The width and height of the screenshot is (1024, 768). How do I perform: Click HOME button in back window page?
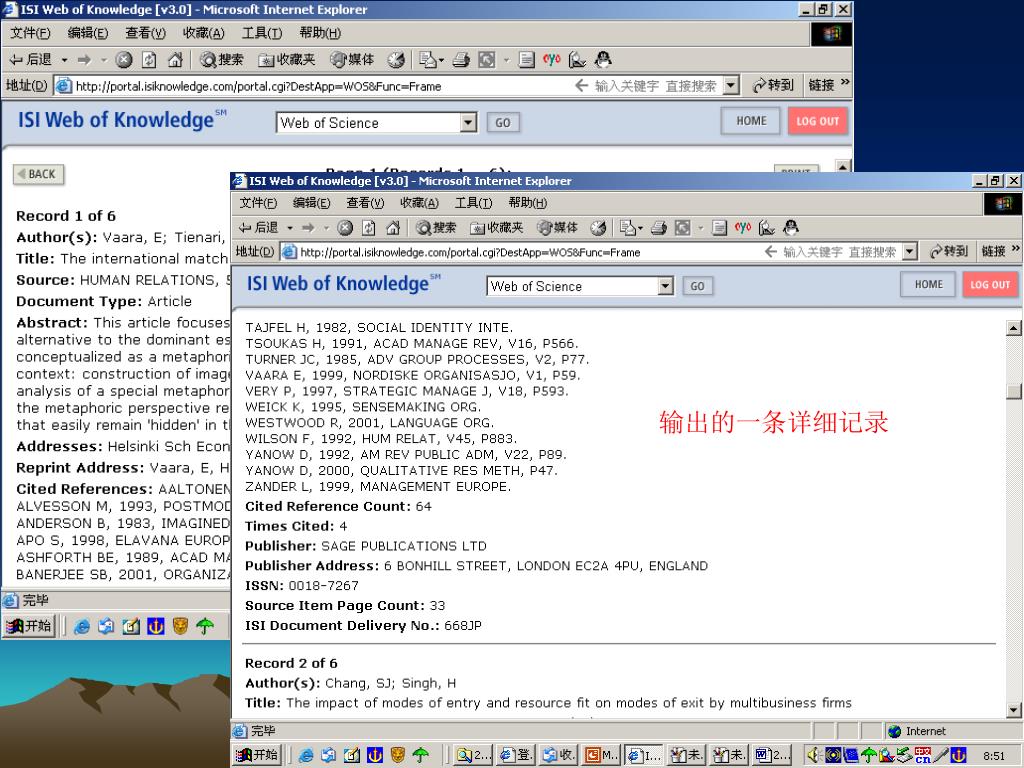point(751,121)
